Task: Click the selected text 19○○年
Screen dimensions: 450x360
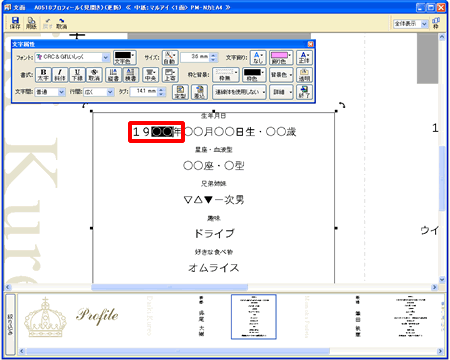Action: (x=156, y=132)
